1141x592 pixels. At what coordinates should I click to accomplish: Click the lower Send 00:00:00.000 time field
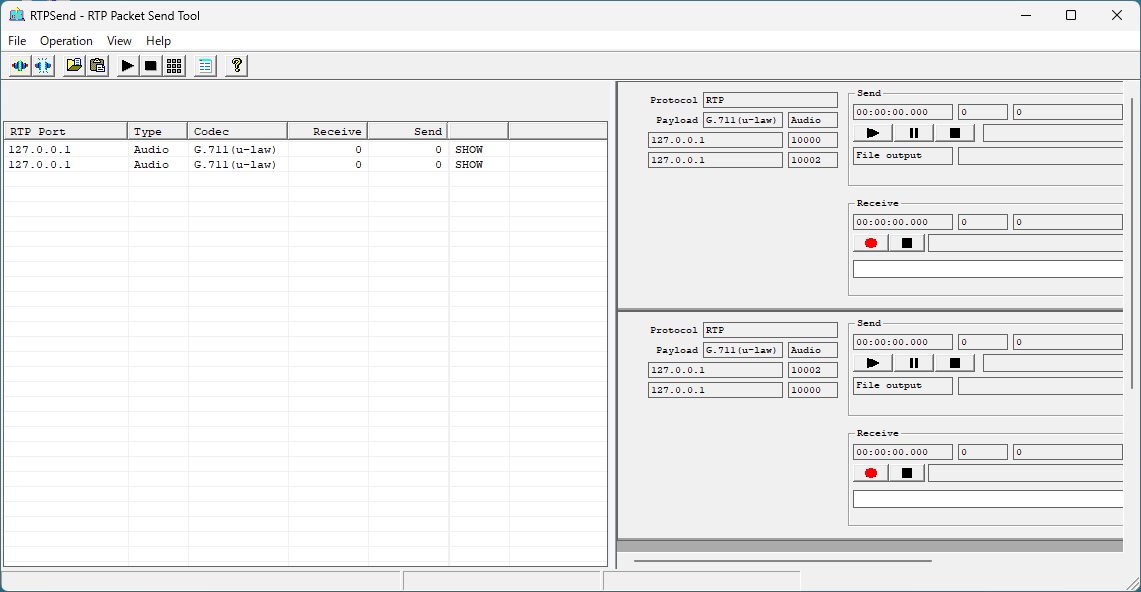(902, 342)
